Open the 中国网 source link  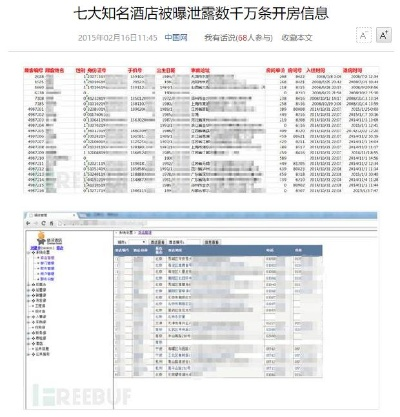(176, 38)
